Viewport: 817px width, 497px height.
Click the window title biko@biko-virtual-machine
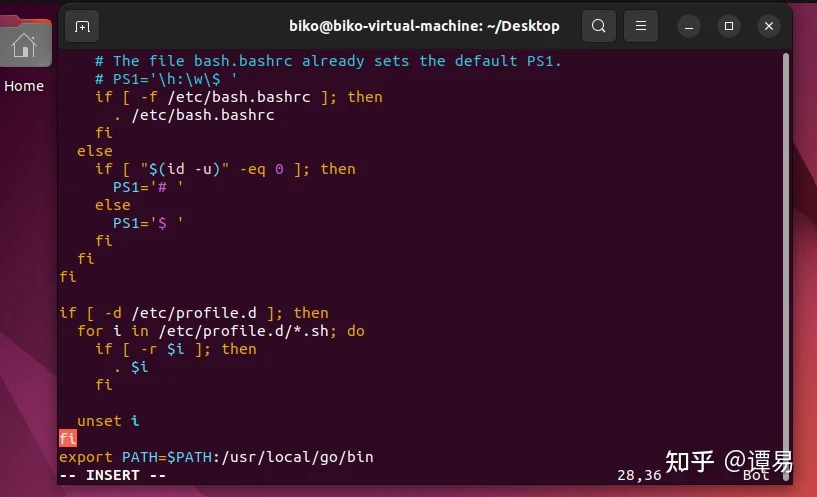[424, 26]
